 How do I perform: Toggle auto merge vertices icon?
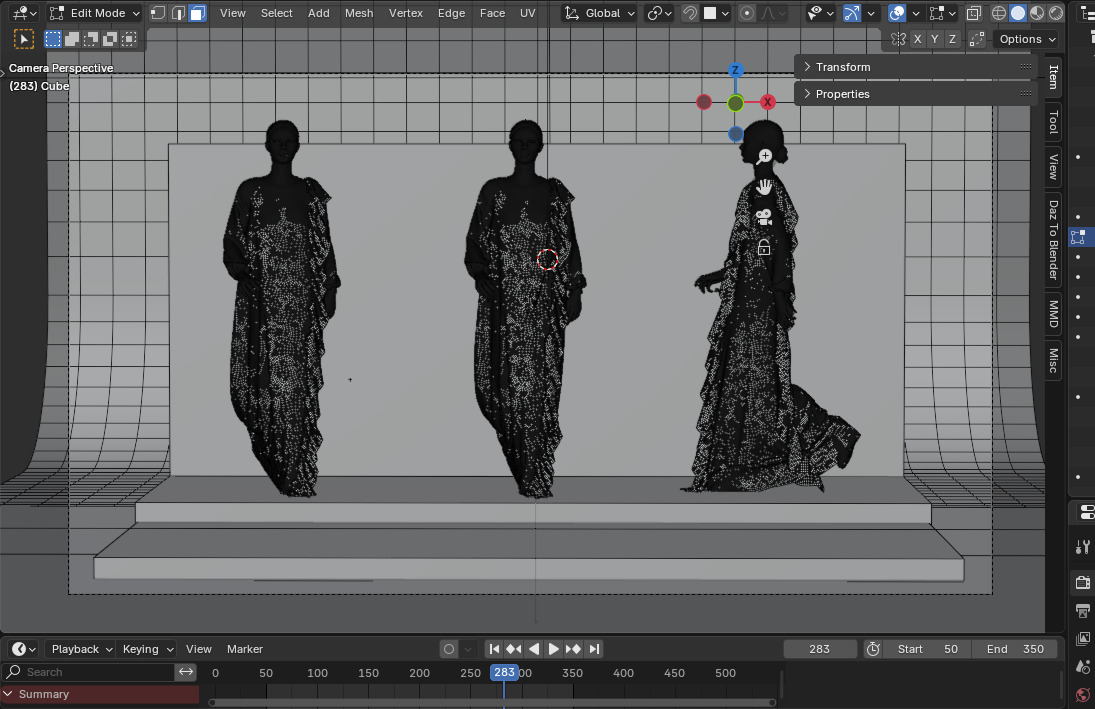point(977,39)
